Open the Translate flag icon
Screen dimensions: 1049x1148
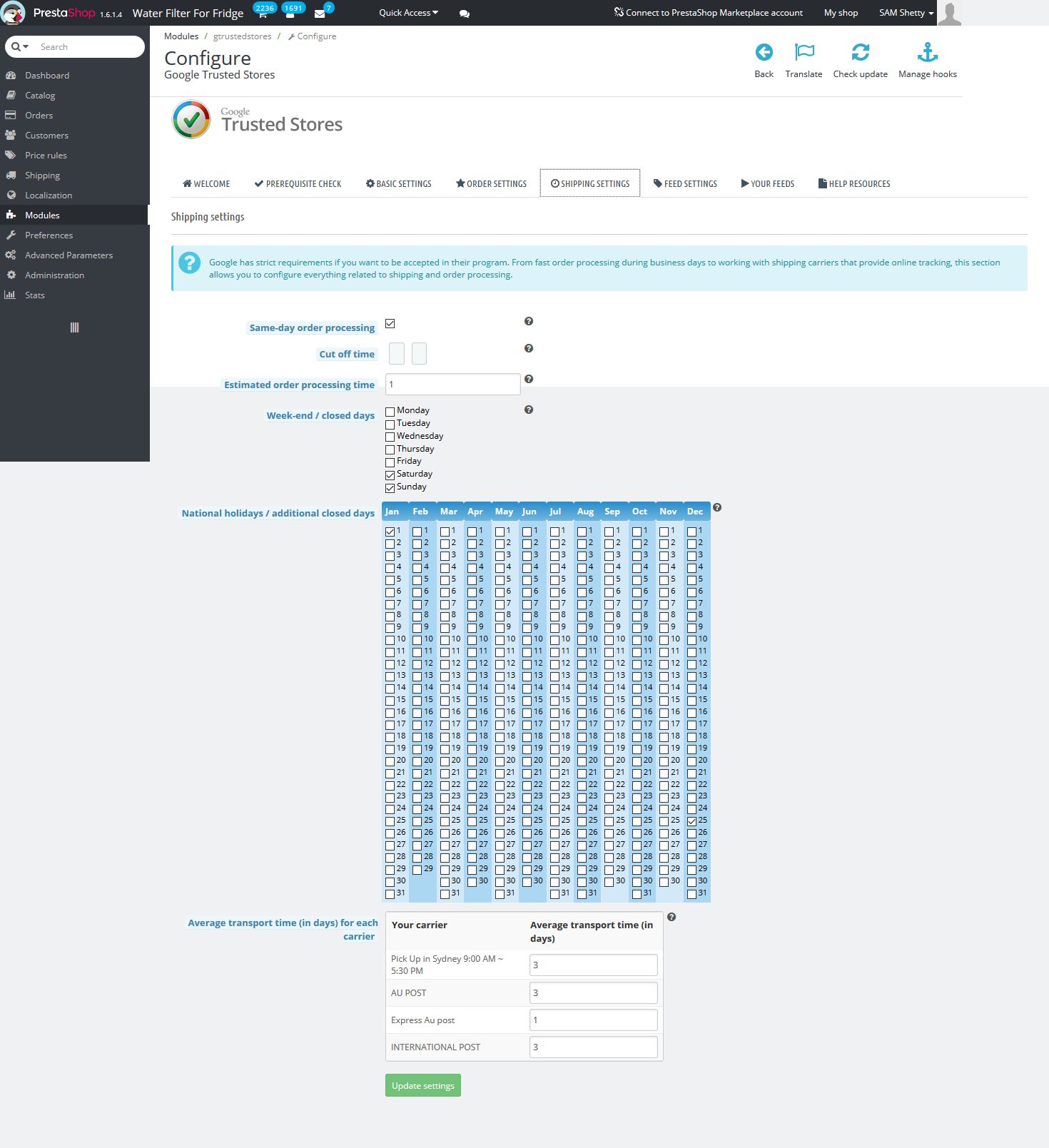pos(804,52)
